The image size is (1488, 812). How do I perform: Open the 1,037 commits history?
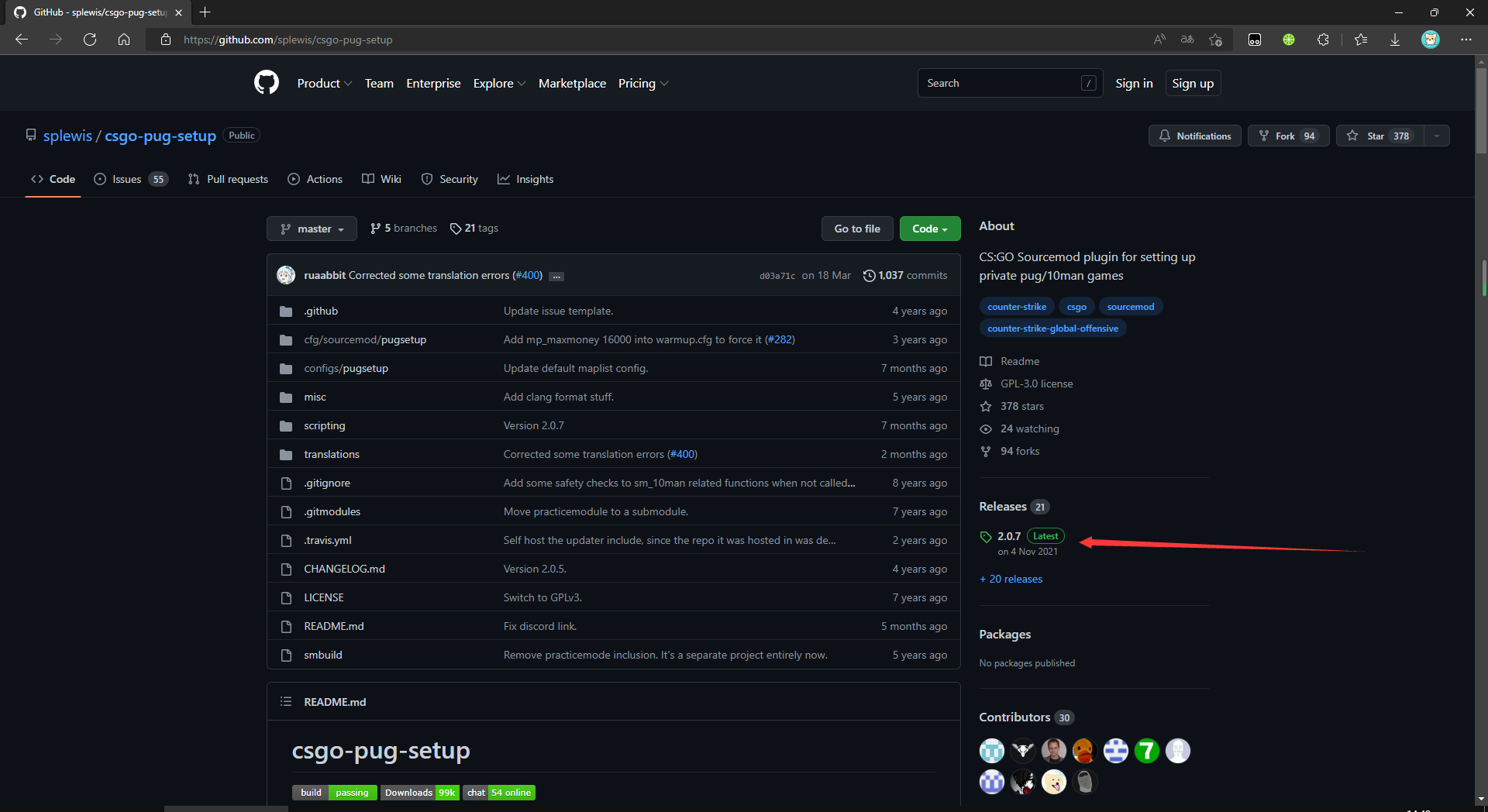tap(905, 275)
